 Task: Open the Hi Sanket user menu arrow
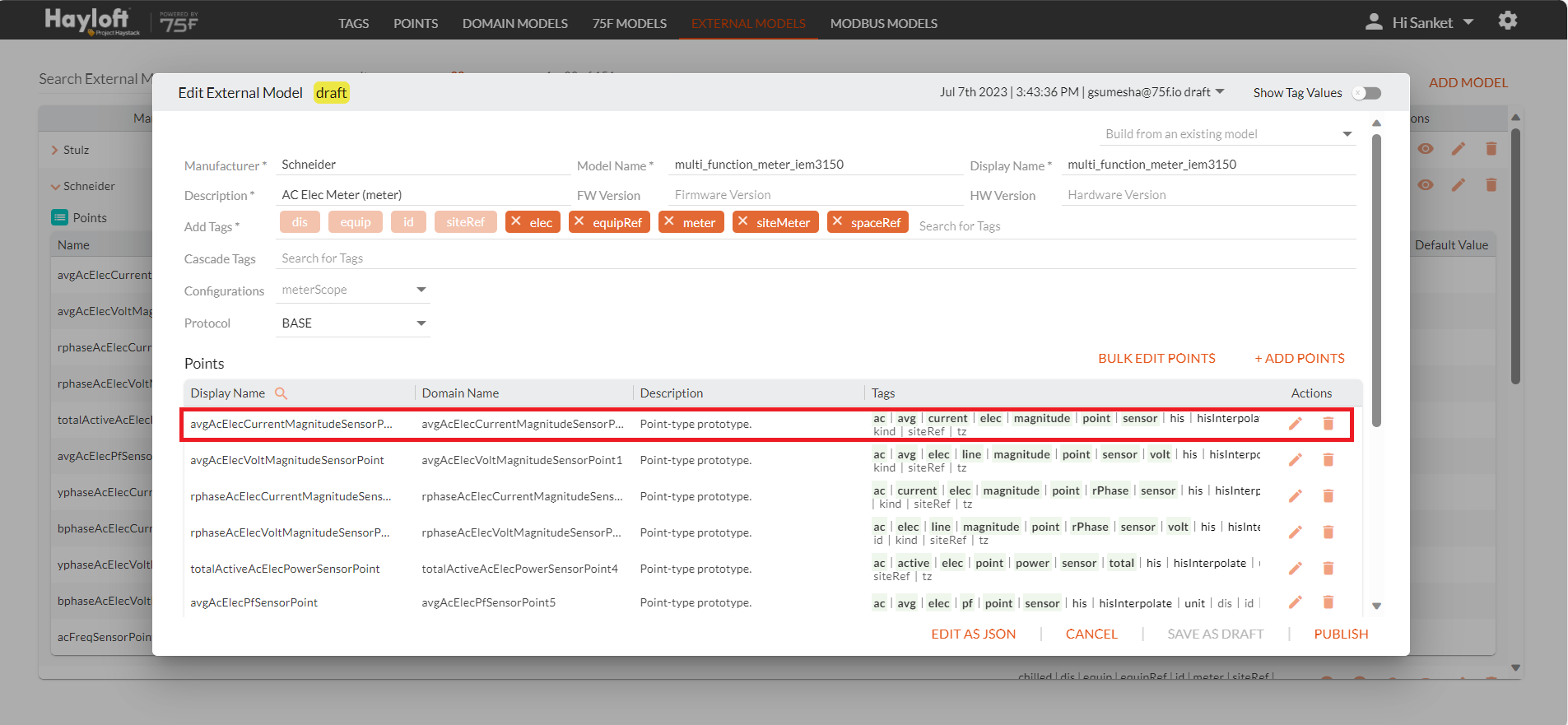point(1468,22)
